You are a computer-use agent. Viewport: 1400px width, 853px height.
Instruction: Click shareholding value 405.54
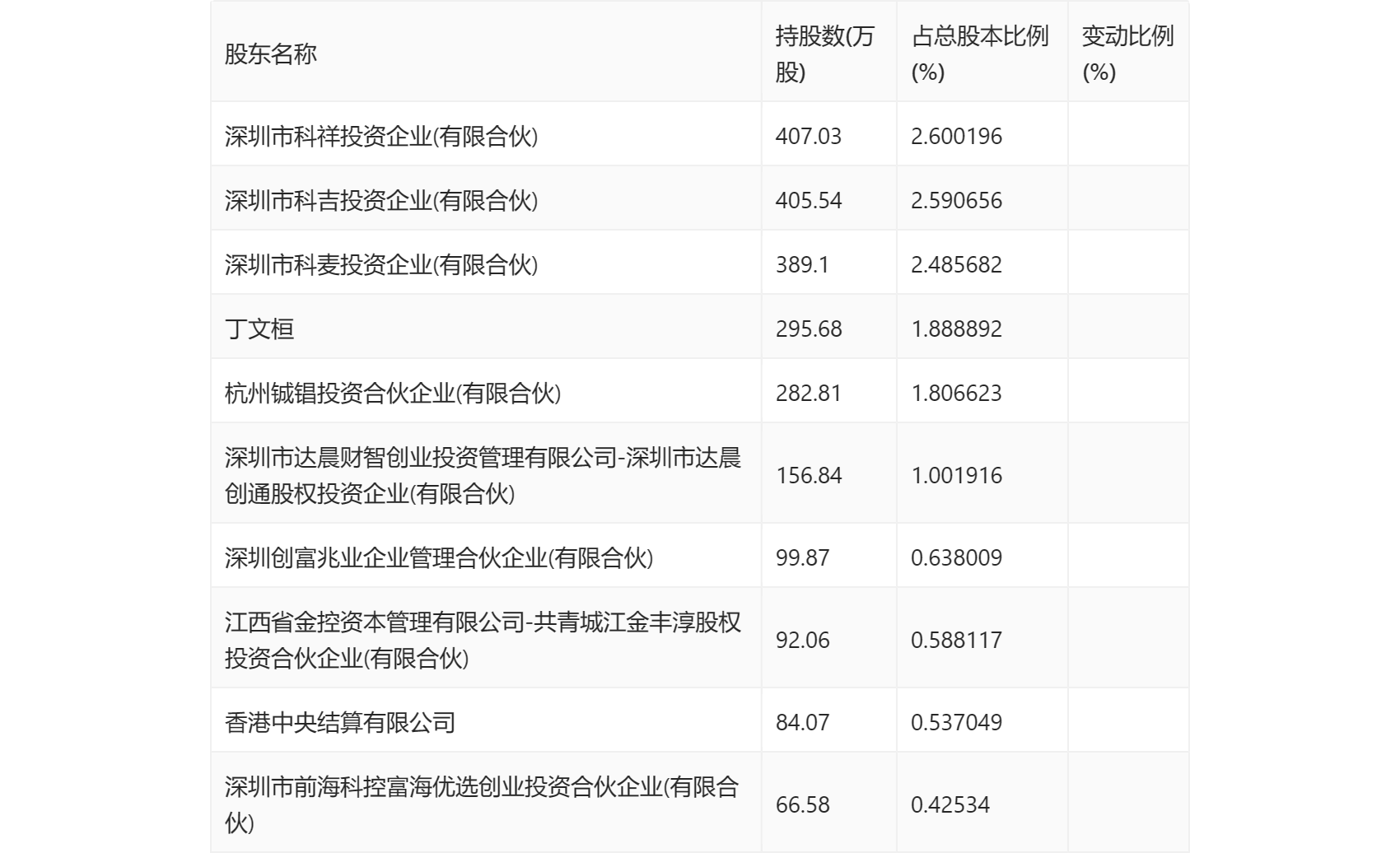809,200
